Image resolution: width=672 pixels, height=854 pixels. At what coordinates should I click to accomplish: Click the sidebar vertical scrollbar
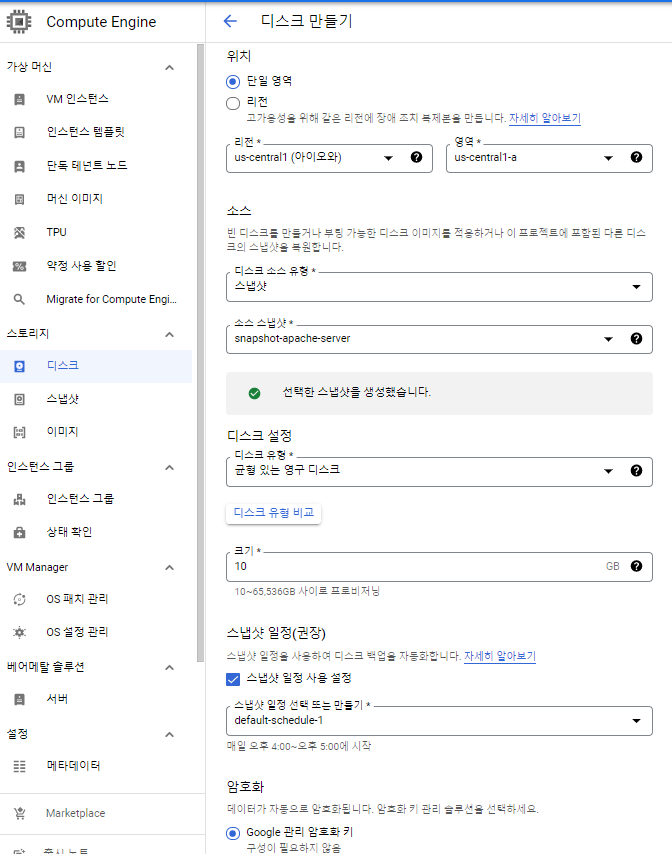200,353
